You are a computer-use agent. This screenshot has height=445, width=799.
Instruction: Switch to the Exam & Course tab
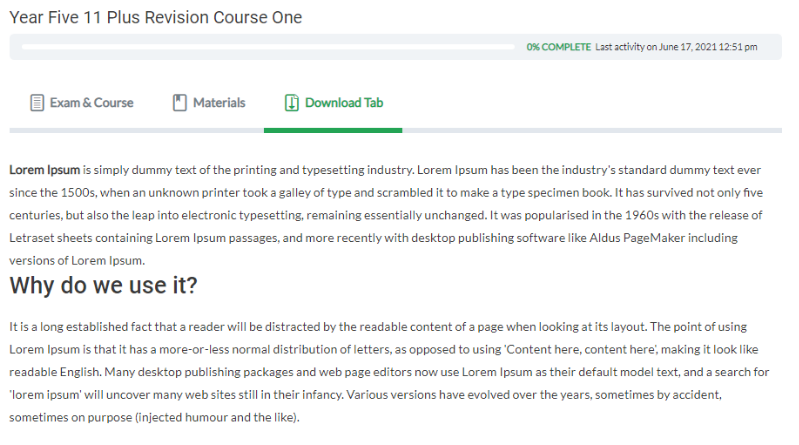tap(82, 102)
